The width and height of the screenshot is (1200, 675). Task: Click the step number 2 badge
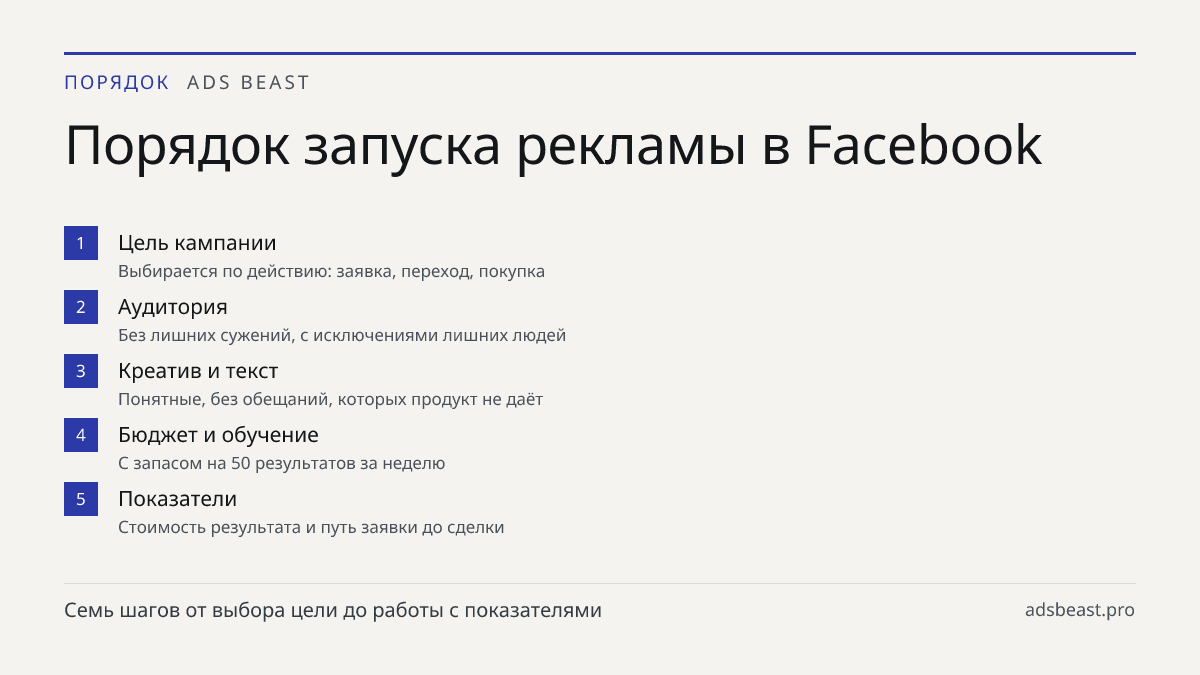81,307
